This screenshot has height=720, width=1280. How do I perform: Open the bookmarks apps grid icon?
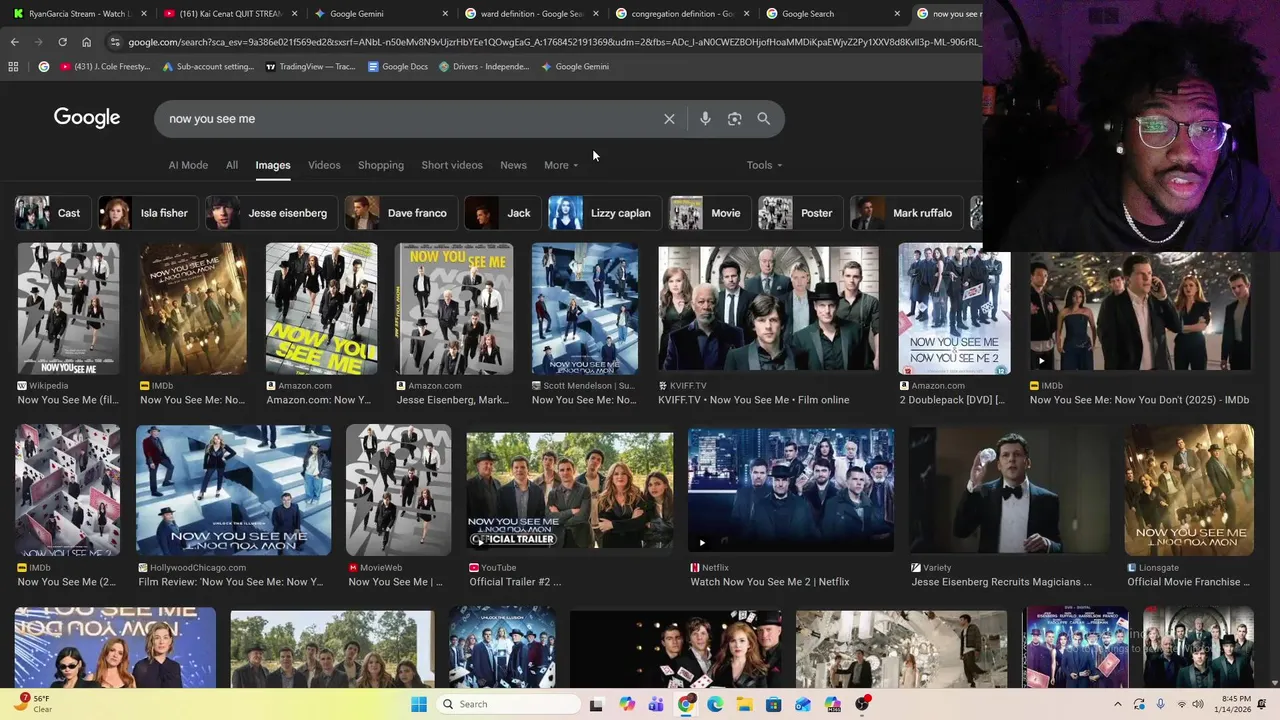coord(13,67)
